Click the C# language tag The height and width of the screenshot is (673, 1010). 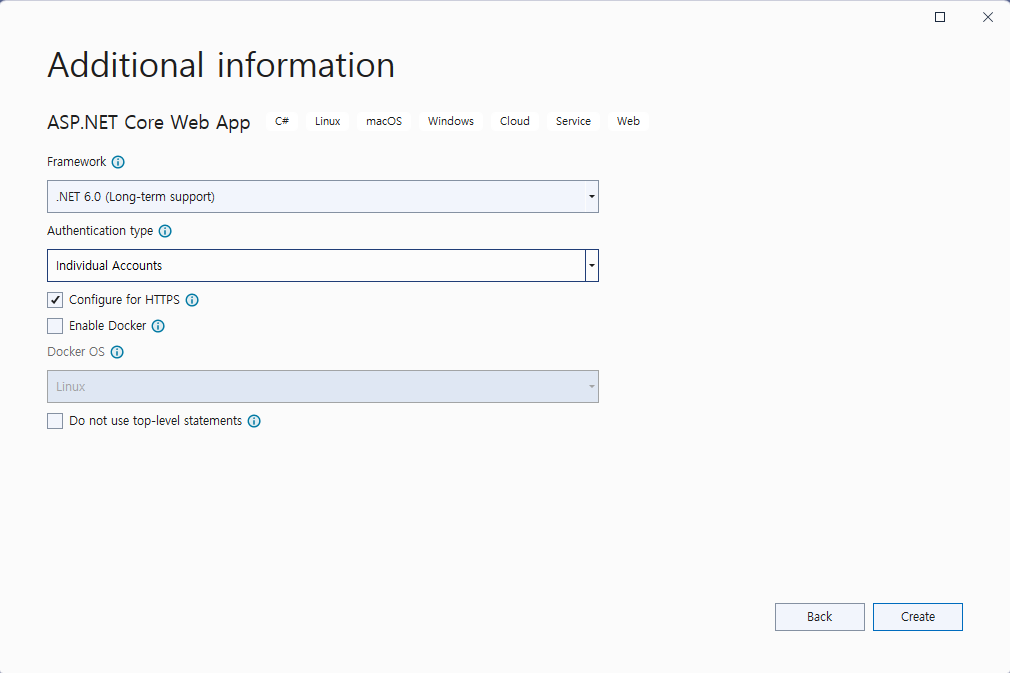pyautogui.click(x=282, y=121)
